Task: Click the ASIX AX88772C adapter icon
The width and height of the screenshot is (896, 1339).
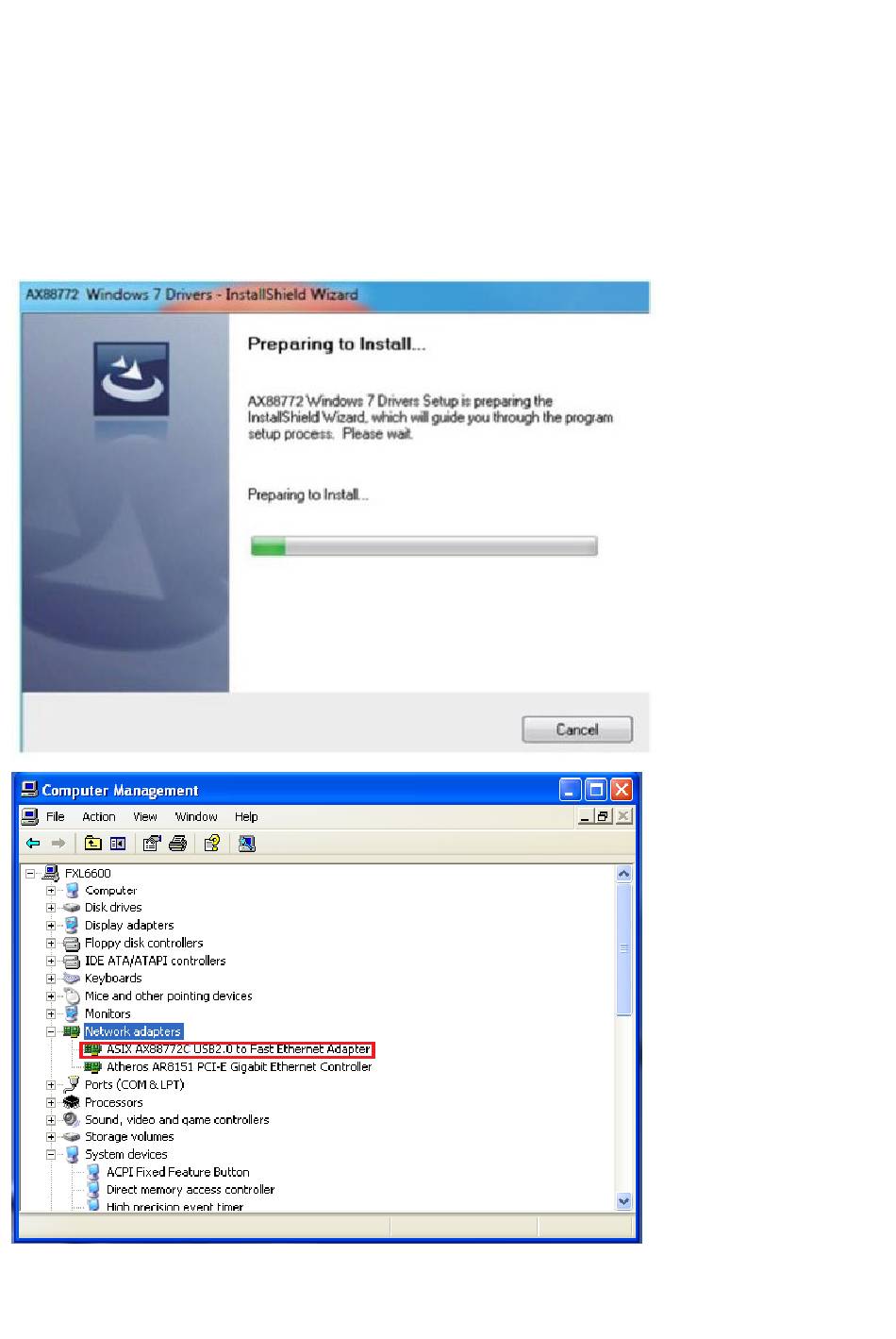Action: 93,1049
